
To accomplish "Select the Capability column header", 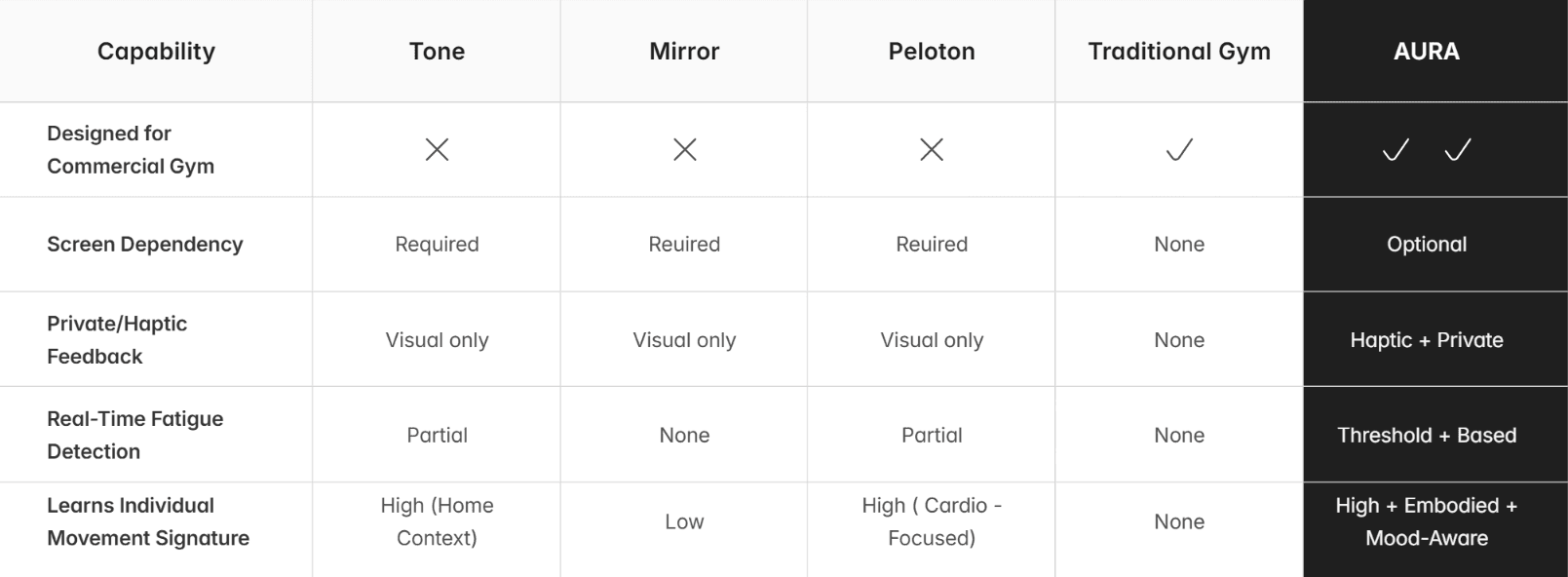I will (x=156, y=52).
